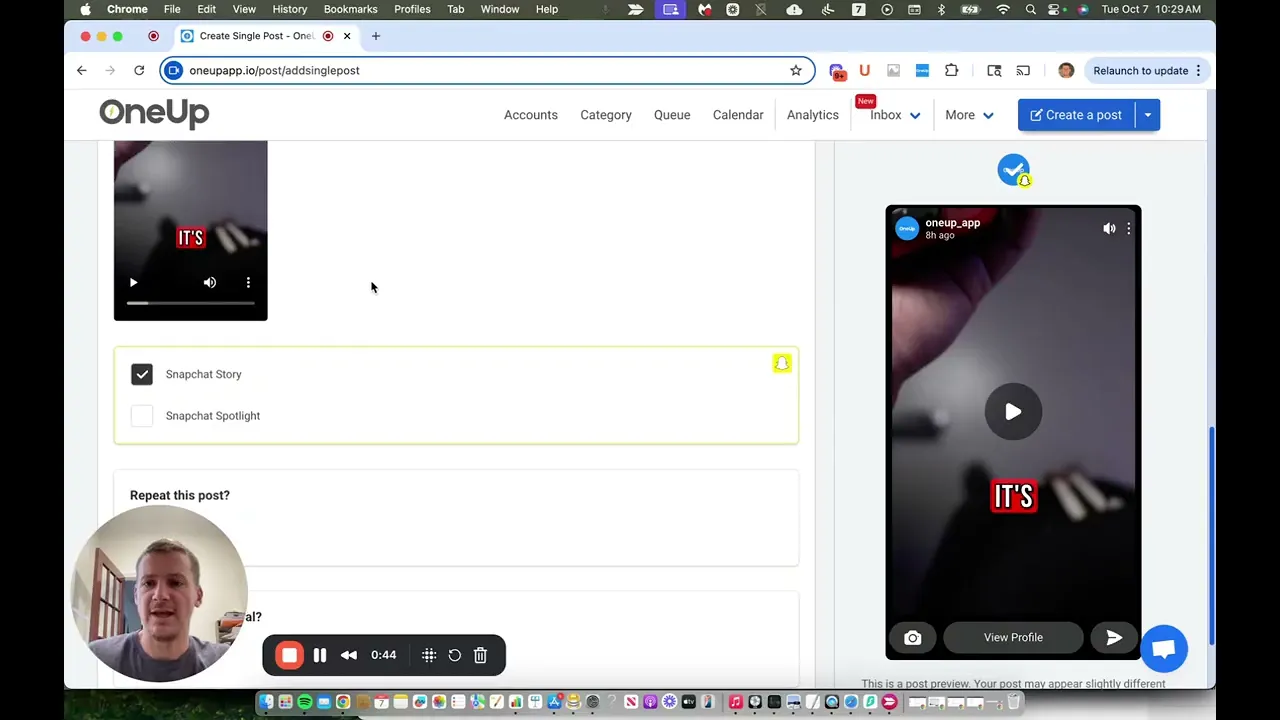1280x720 pixels.
Task: Go to the Category page
Action: coord(606,115)
